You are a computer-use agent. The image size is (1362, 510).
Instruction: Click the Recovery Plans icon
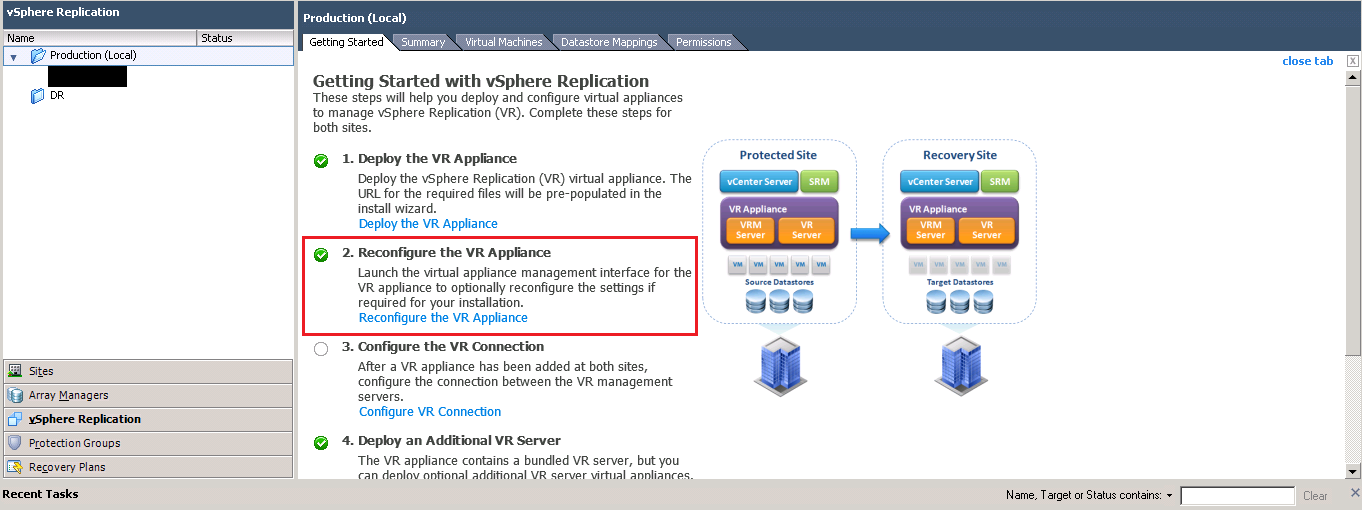click(x=15, y=467)
